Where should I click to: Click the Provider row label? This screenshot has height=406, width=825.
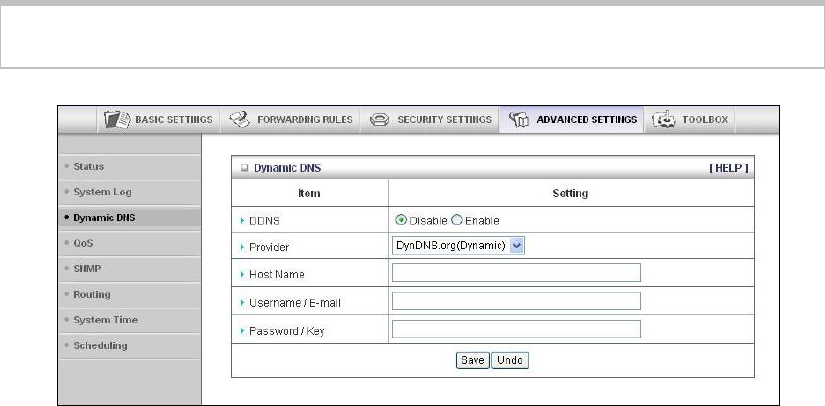click(x=269, y=247)
